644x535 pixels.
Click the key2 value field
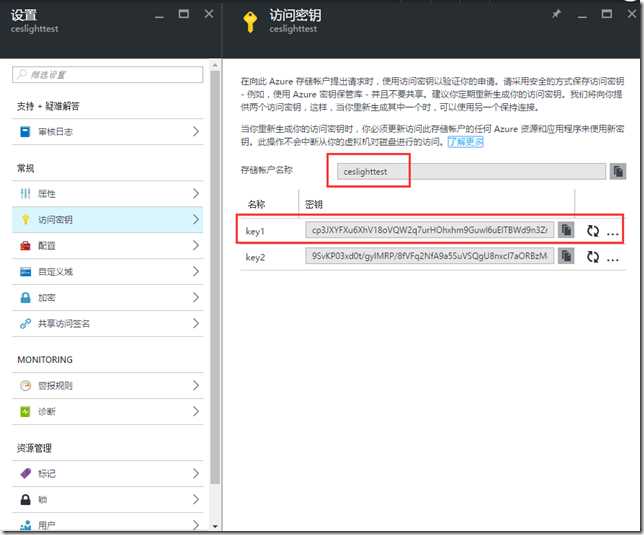point(429,256)
